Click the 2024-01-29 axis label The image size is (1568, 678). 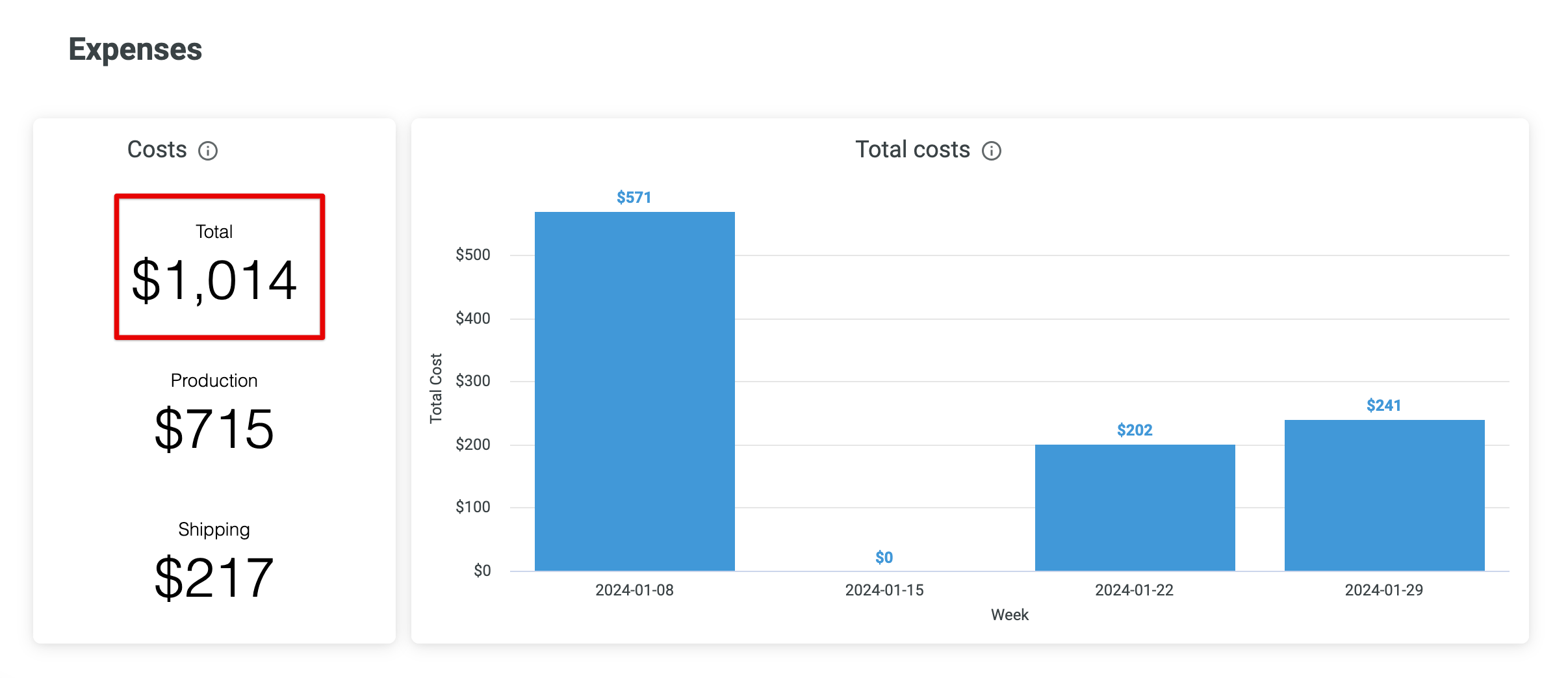[1384, 590]
